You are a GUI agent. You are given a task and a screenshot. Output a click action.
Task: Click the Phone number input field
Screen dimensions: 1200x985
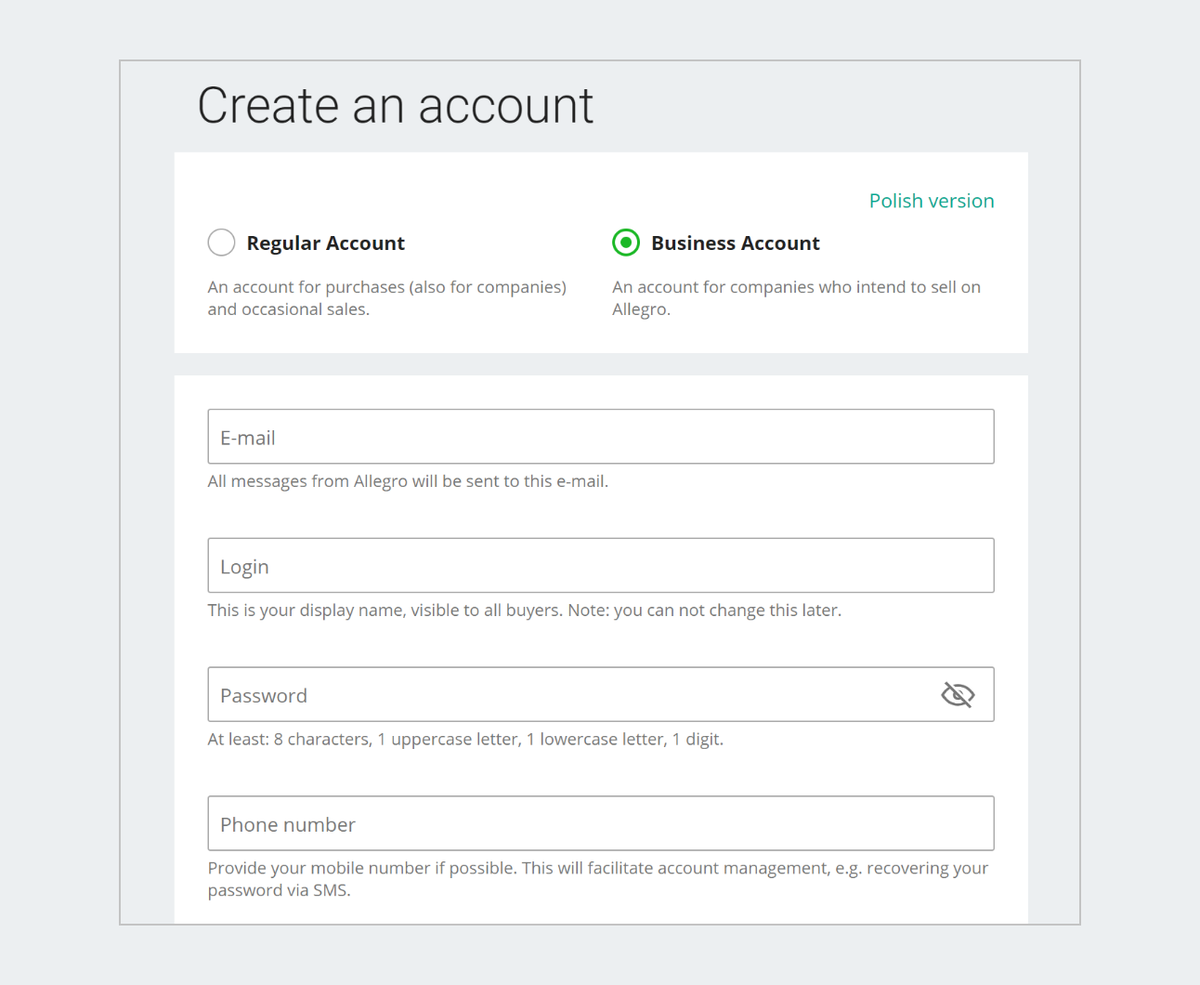coord(600,823)
